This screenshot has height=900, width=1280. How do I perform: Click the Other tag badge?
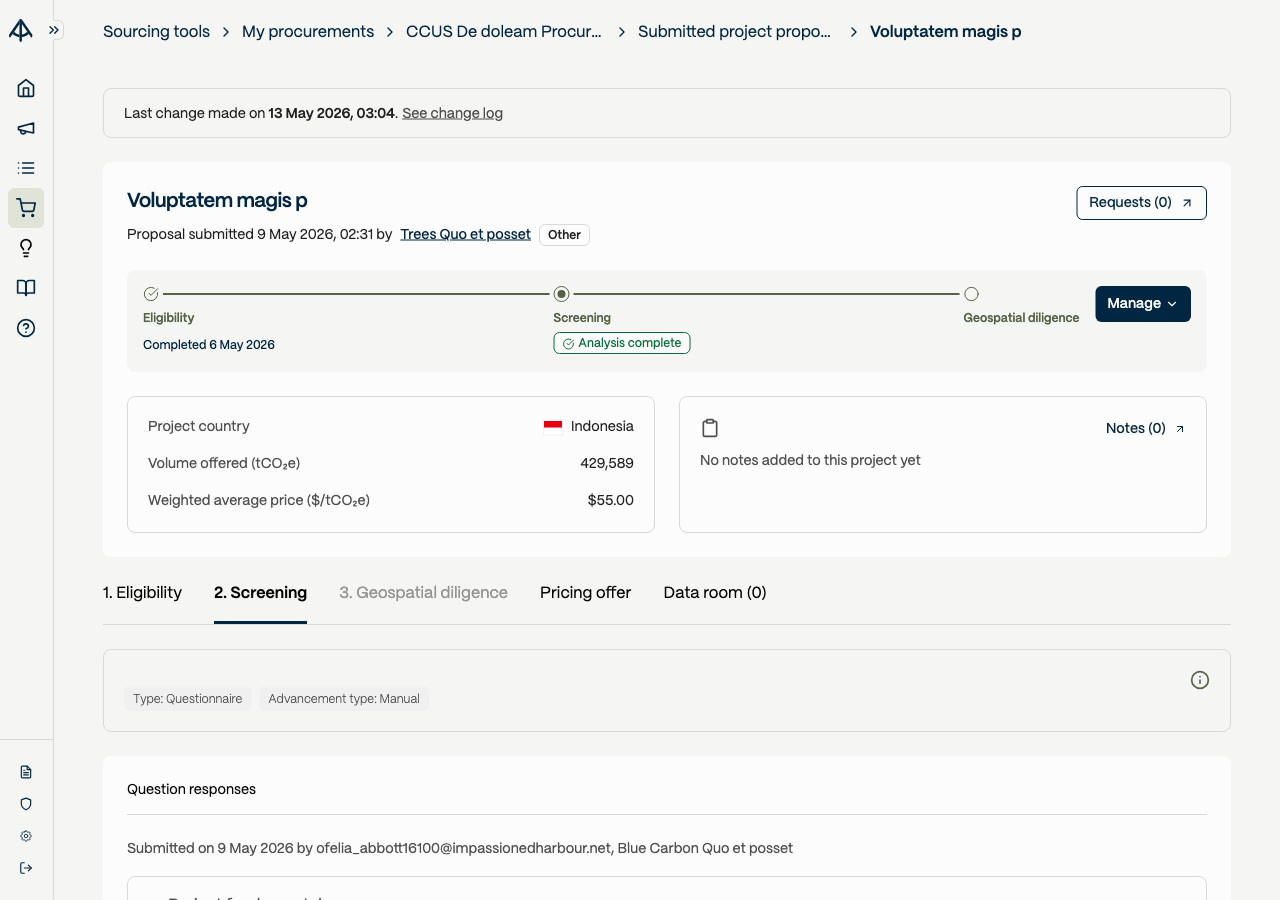pos(564,235)
